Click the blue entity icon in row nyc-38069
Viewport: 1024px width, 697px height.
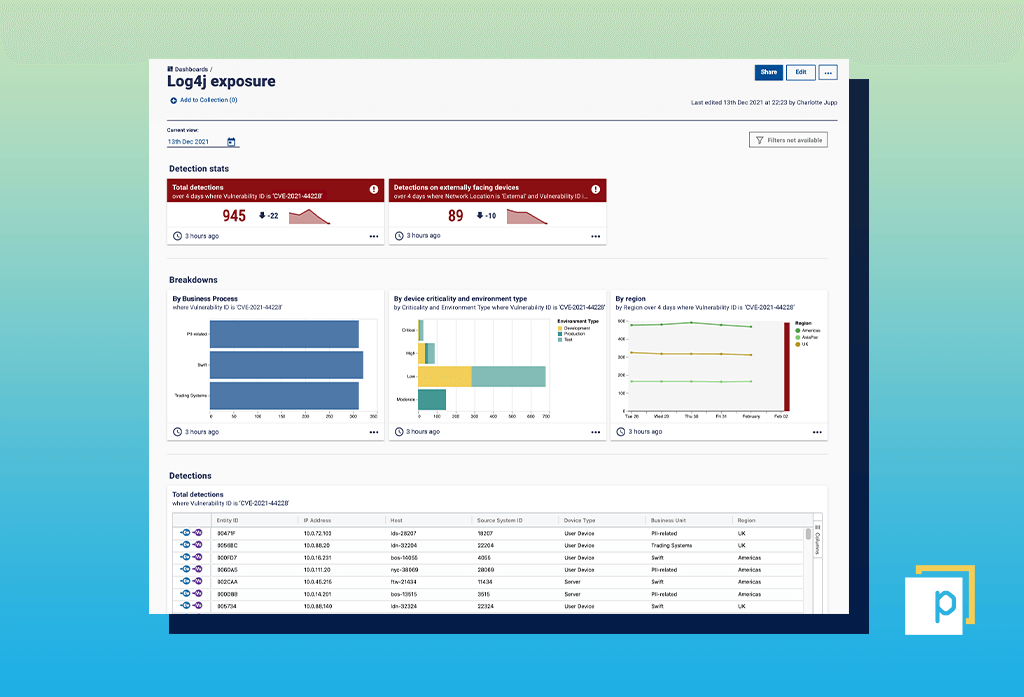click(185, 569)
